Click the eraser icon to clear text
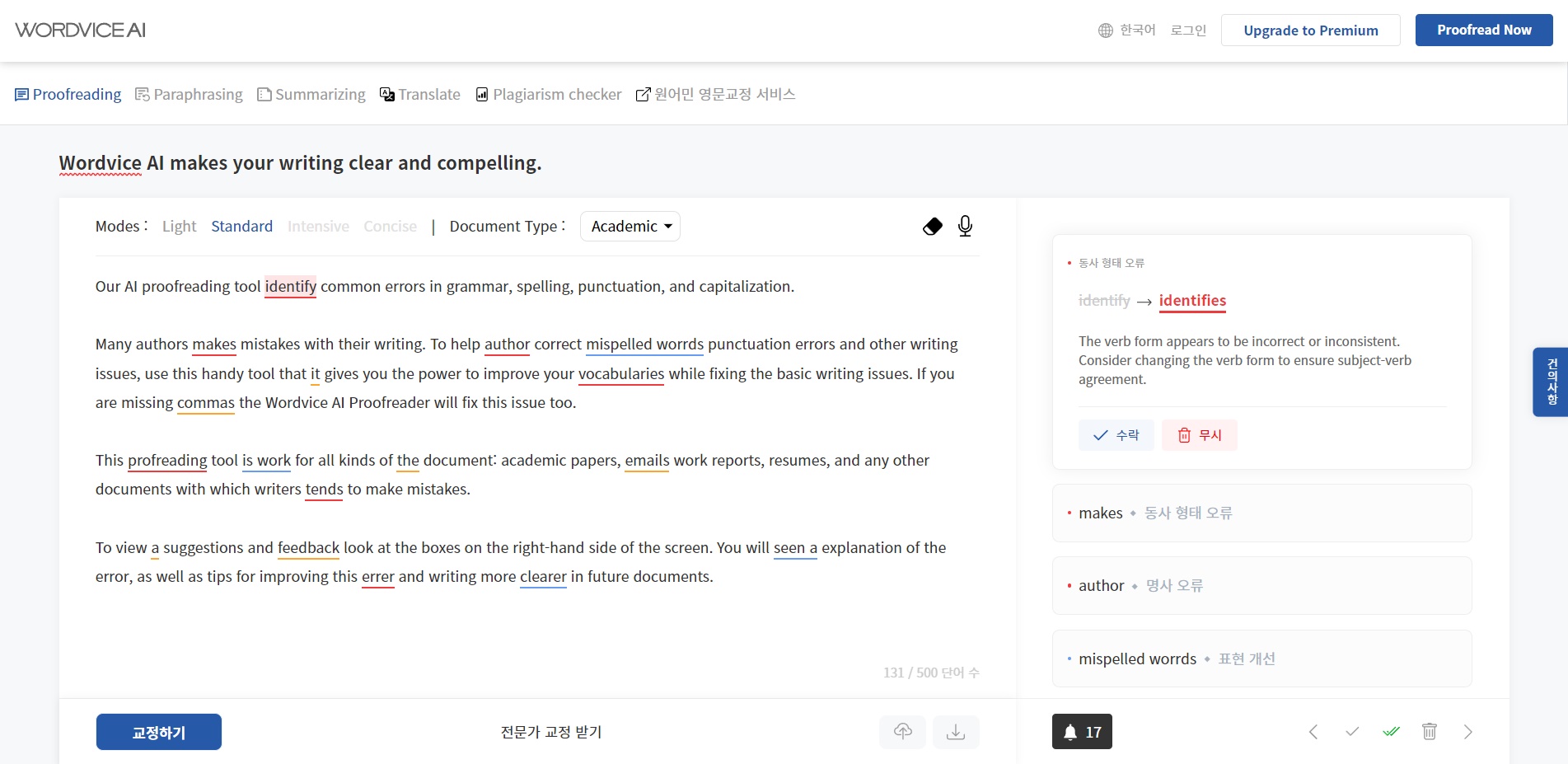Viewport: 1568px width, 764px height. tap(932, 227)
